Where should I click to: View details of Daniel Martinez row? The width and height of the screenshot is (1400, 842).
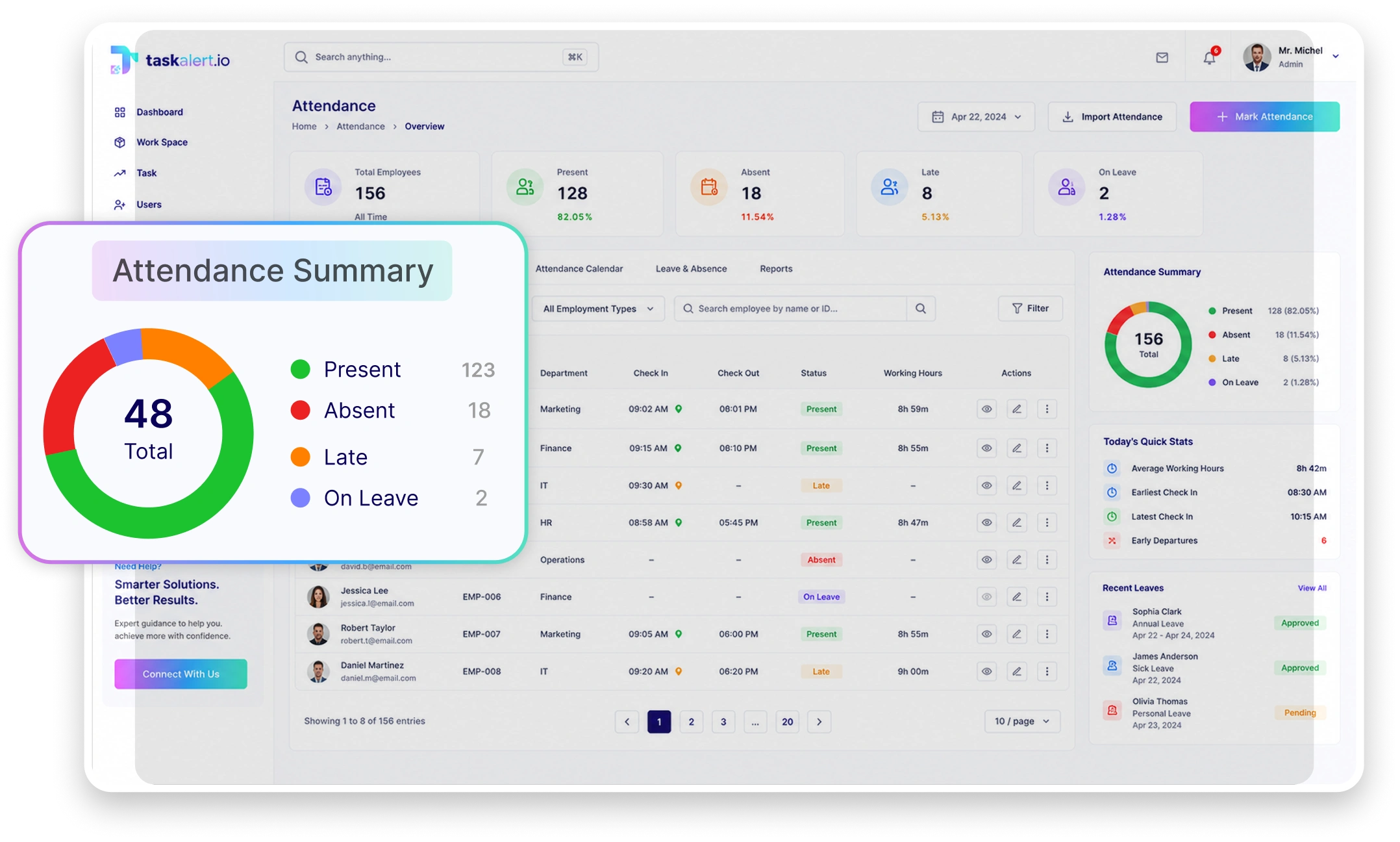pyautogui.click(x=986, y=671)
